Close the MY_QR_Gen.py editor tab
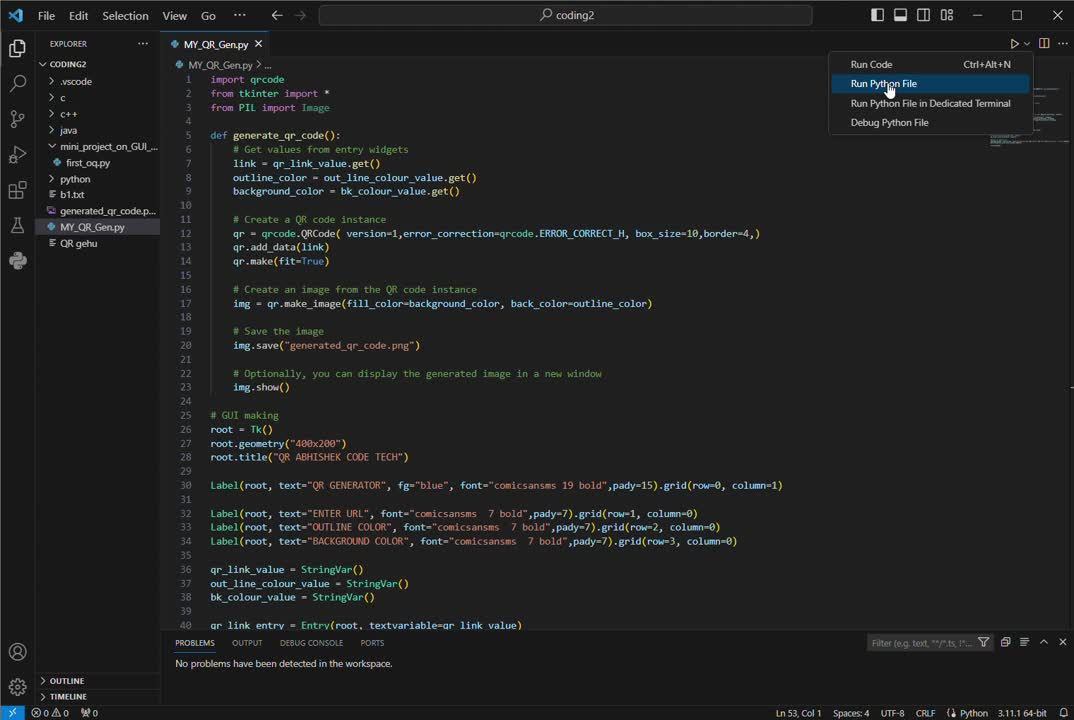The height and width of the screenshot is (720, 1074). (258, 44)
